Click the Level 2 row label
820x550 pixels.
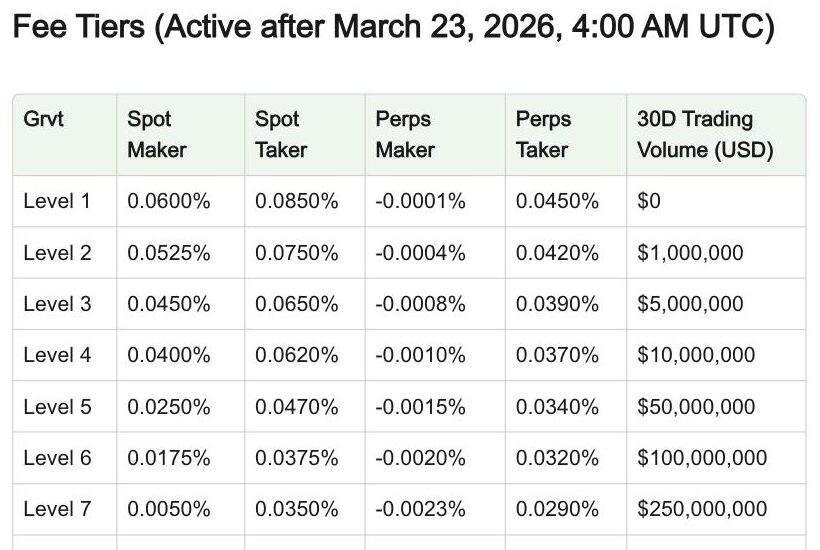tap(58, 253)
